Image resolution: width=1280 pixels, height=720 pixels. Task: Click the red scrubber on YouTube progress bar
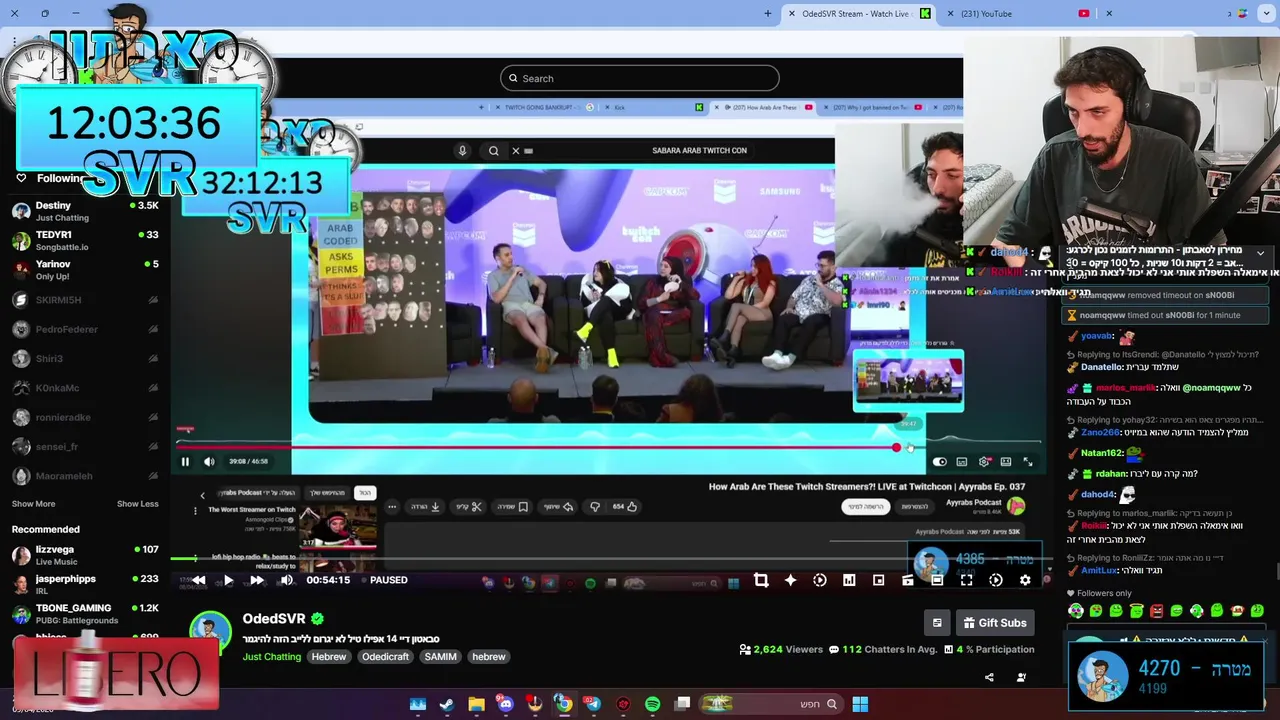pos(896,448)
